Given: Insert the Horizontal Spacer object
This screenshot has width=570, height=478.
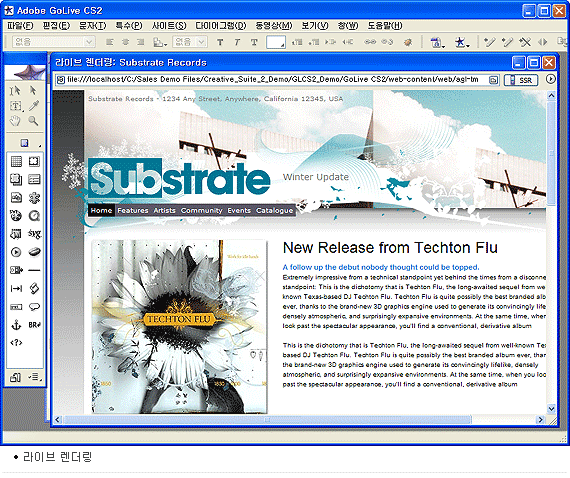Looking at the screenshot, I should pyautogui.click(x=16, y=289).
